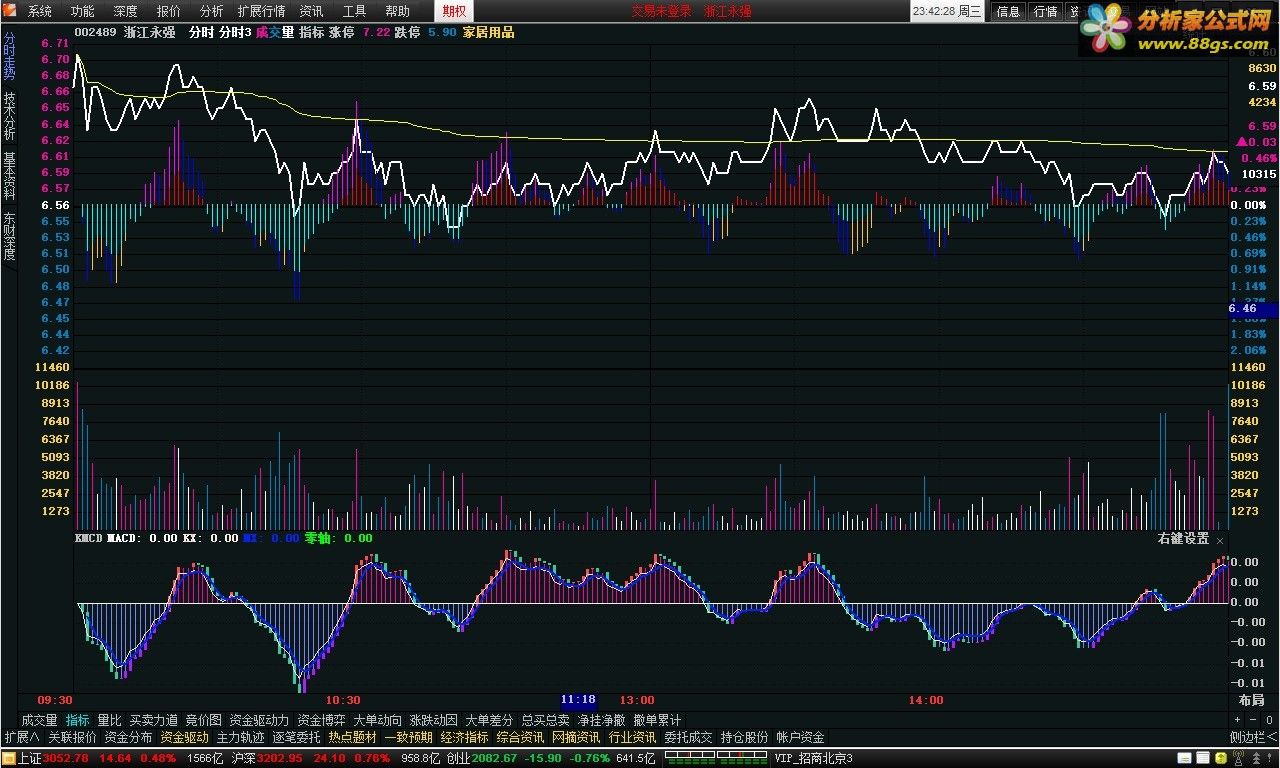This screenshot has width=1280, height=768.
Task: Select the 竞价图 indicator tab
Action: 204,720
